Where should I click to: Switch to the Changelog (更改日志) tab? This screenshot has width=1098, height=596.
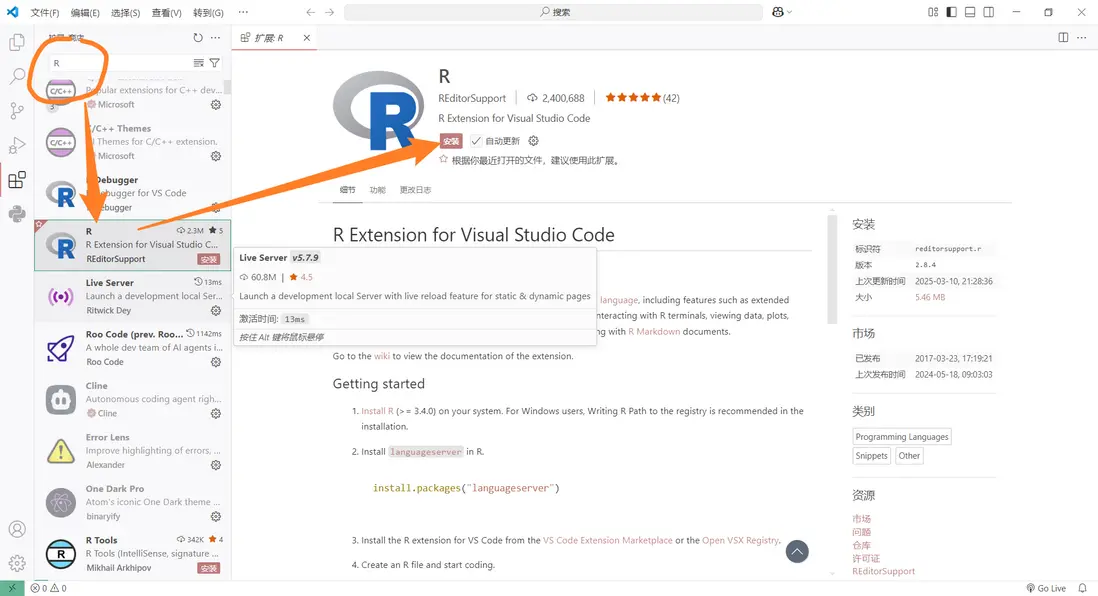(x=415, y=190)
